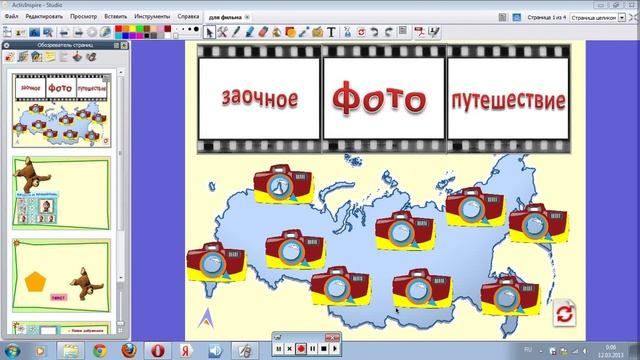Stop the screen recording

323,349
